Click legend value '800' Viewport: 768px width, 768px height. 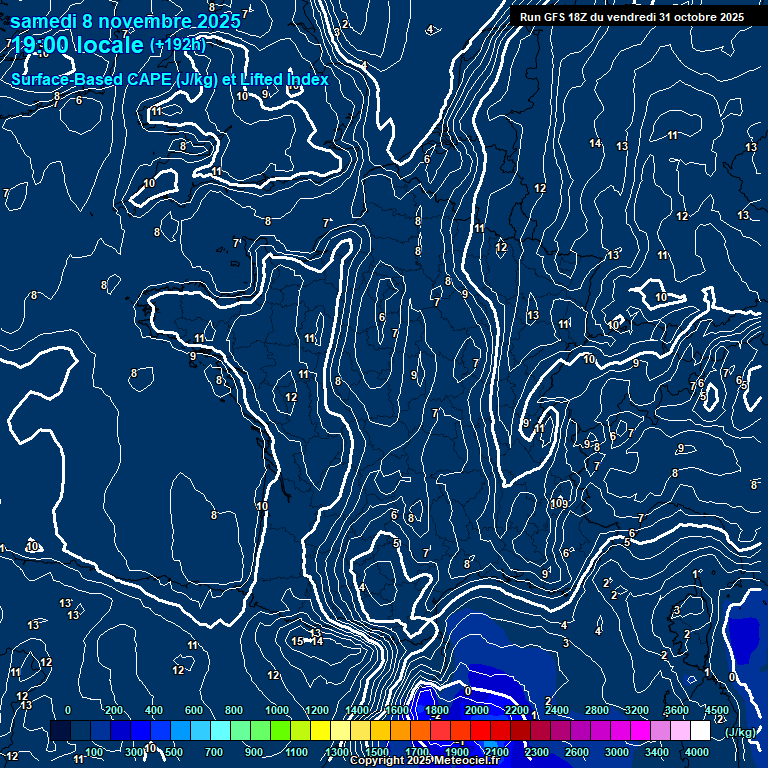point(234,710)
